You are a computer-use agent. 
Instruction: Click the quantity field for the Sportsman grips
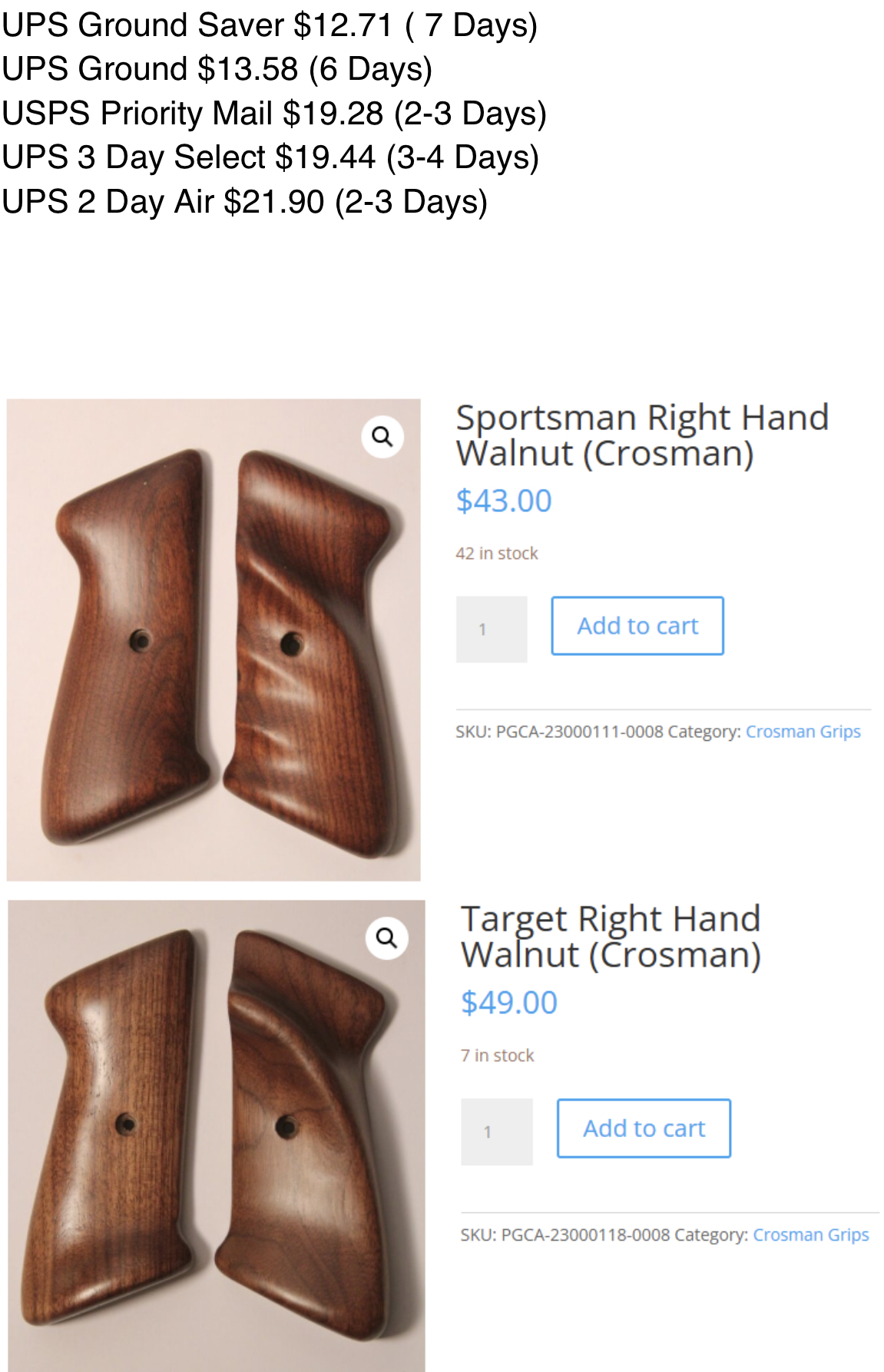(492, 629)
